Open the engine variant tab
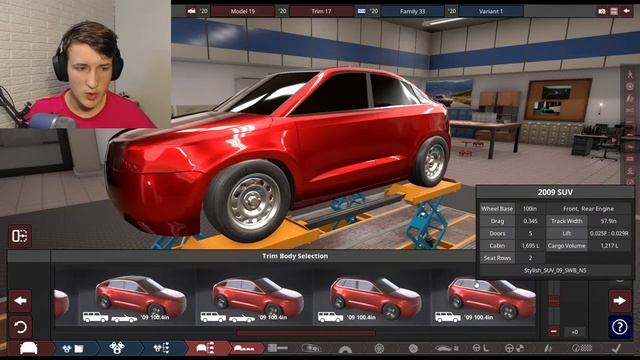 pyautogui.click(x=117, y=348)
